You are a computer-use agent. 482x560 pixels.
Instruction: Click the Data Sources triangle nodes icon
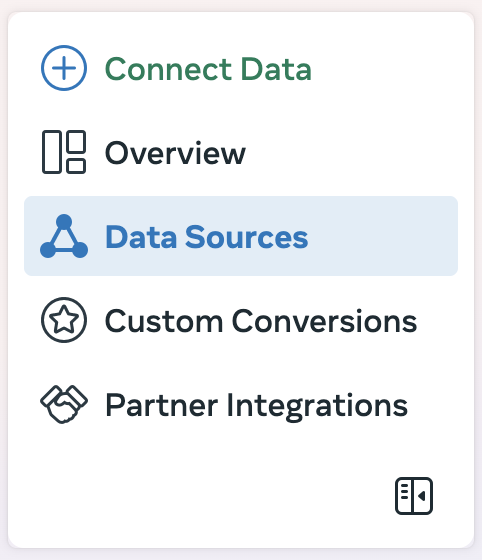[x=64, y=236]
